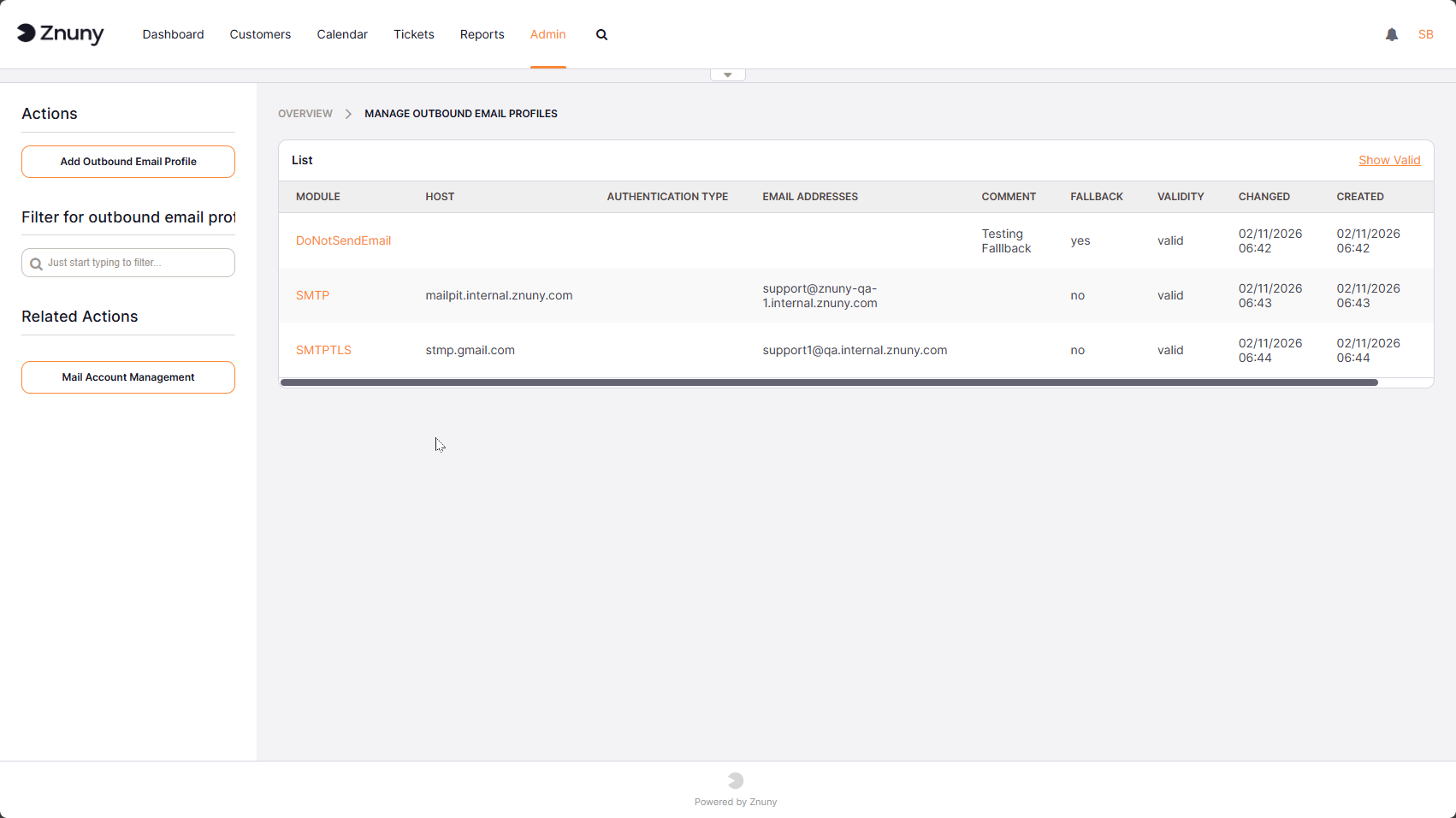
Task: Open the SMTPTLS profile entry
Action: (x=323, y=351)
